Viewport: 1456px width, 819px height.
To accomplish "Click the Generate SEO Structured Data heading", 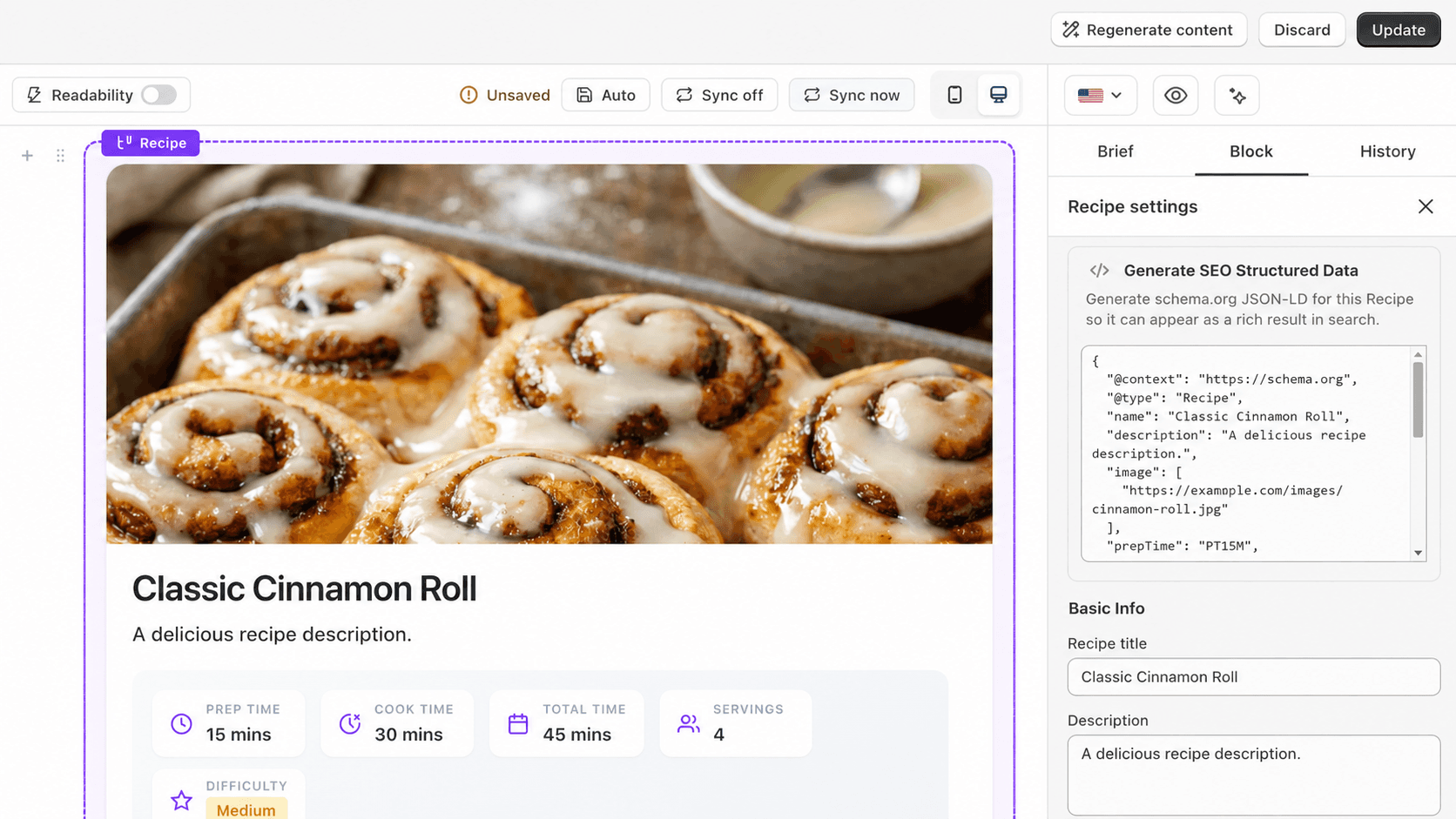I will pos(1241,271).
